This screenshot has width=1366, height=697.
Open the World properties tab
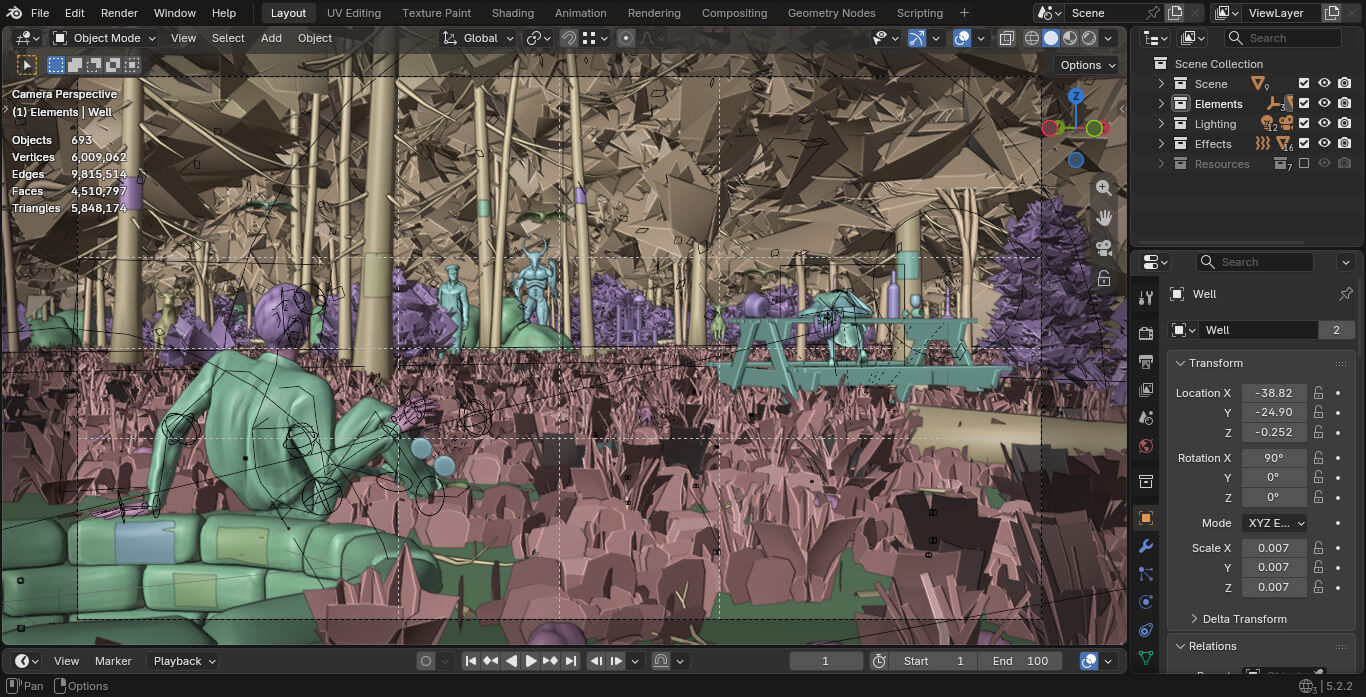click(x=1146, y=445)
